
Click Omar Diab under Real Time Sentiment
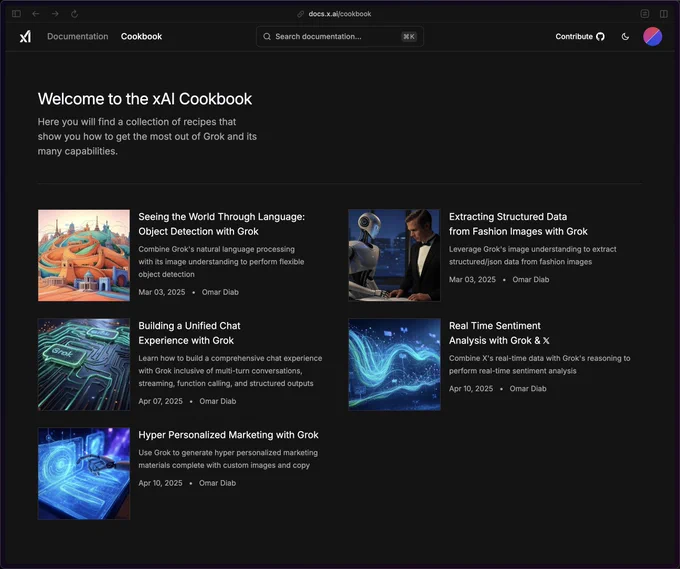528,389
